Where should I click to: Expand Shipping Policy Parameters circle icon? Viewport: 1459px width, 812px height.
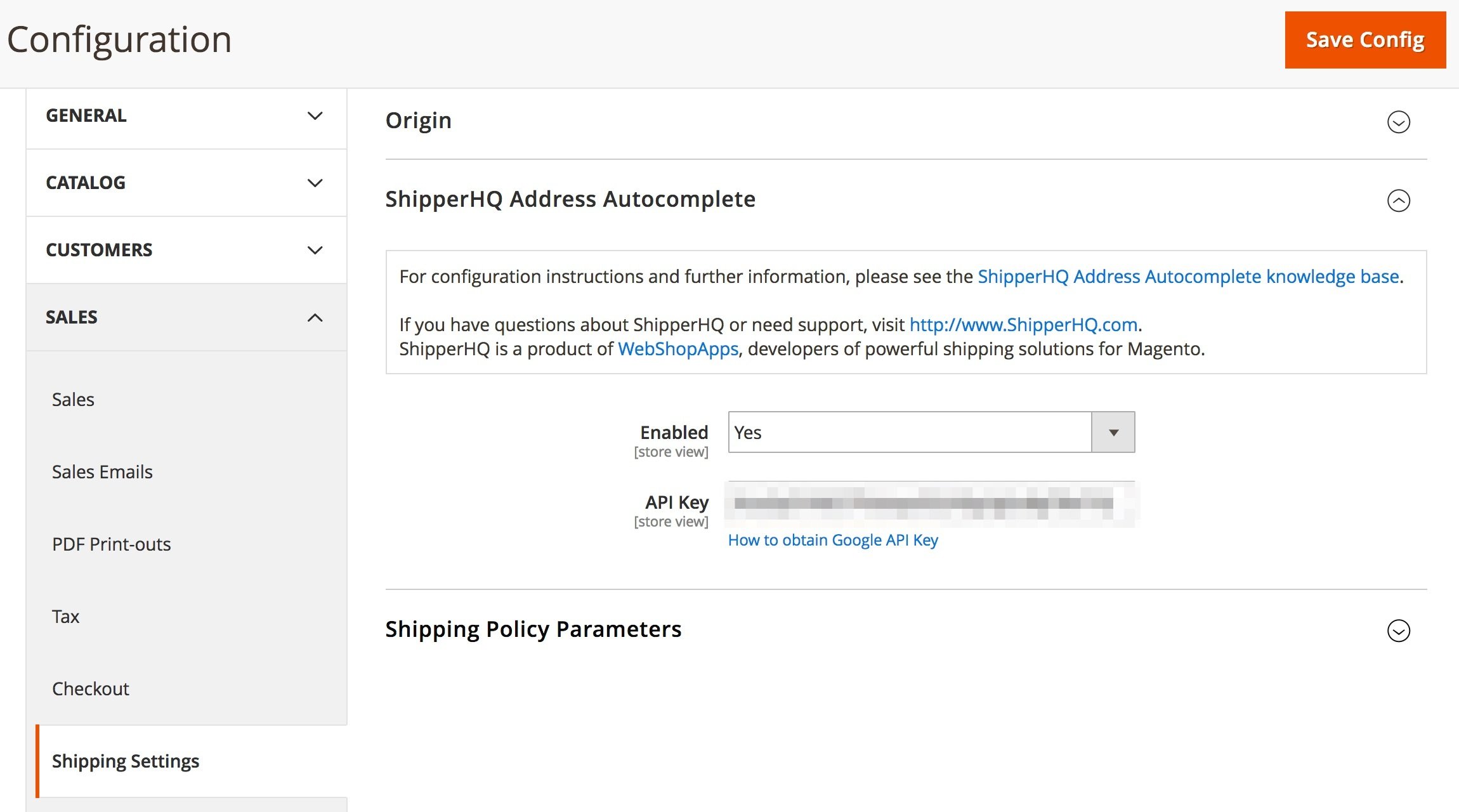coord(1398,631)
